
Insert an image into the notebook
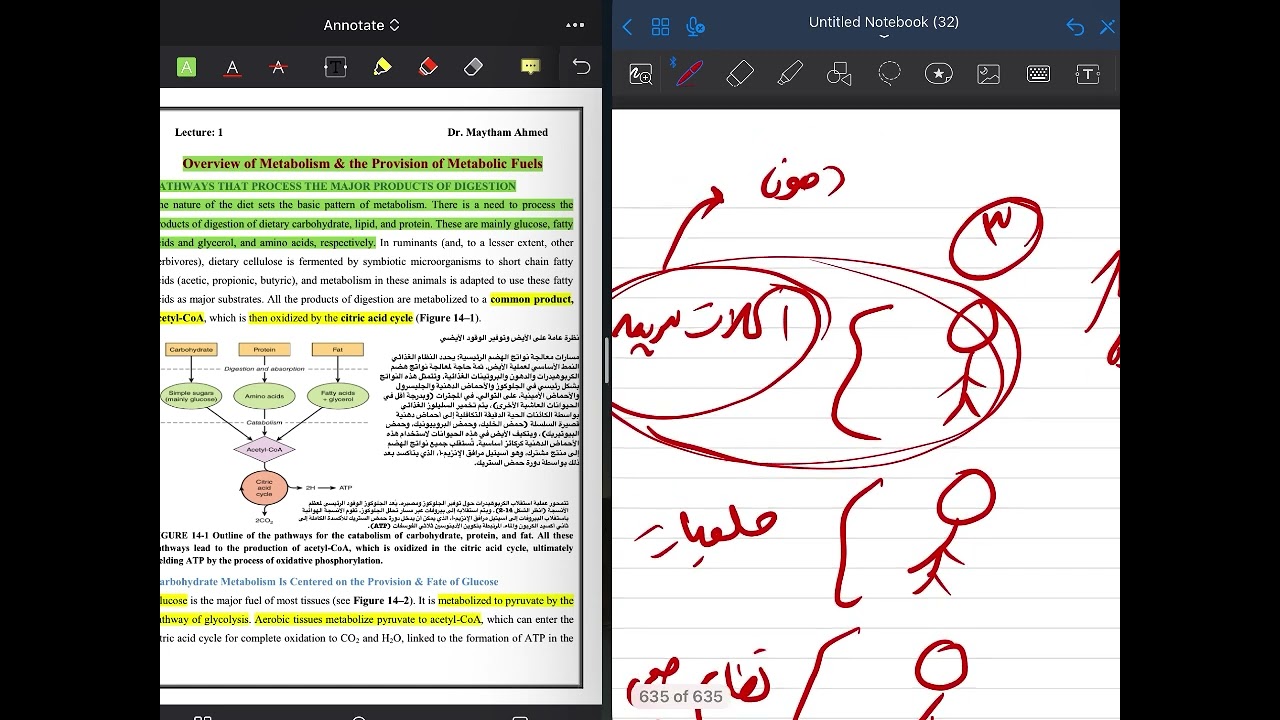coord(988,73)
